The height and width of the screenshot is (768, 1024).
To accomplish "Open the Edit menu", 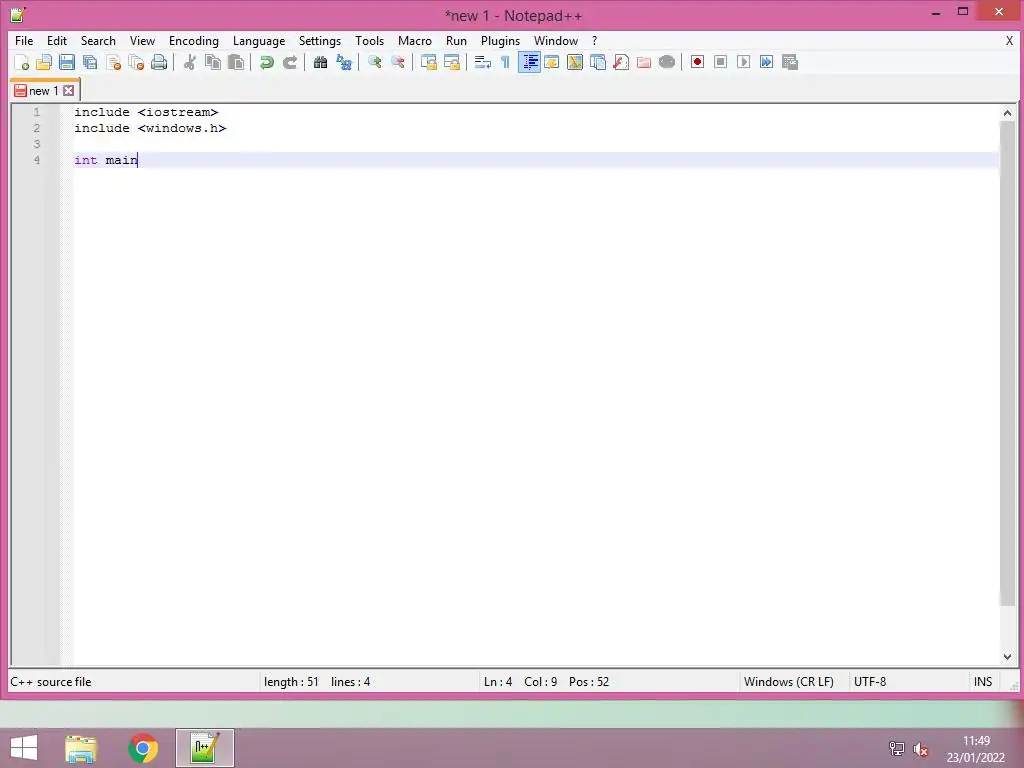I will pos(57,40).
